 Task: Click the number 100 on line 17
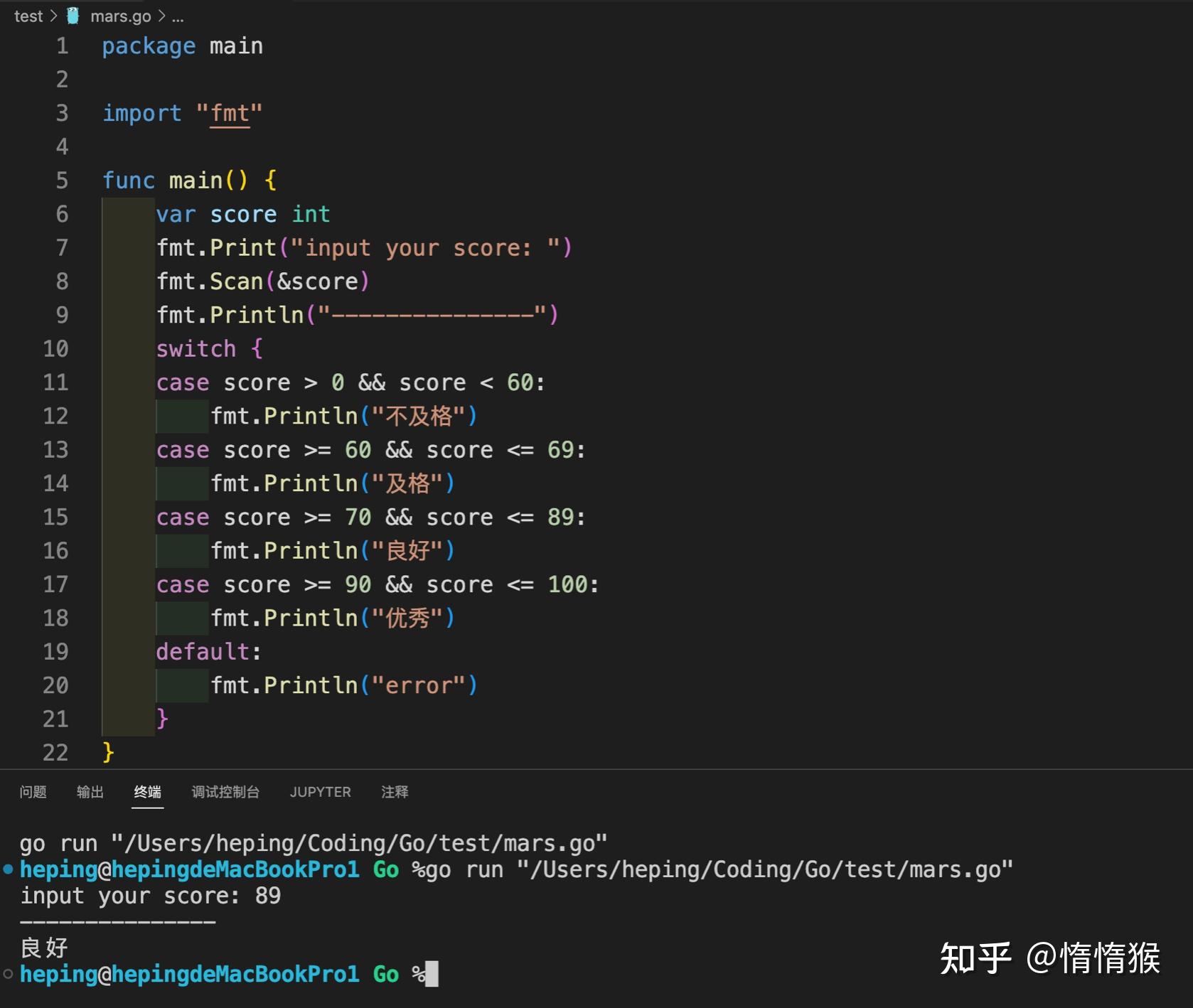click(567, 585)
